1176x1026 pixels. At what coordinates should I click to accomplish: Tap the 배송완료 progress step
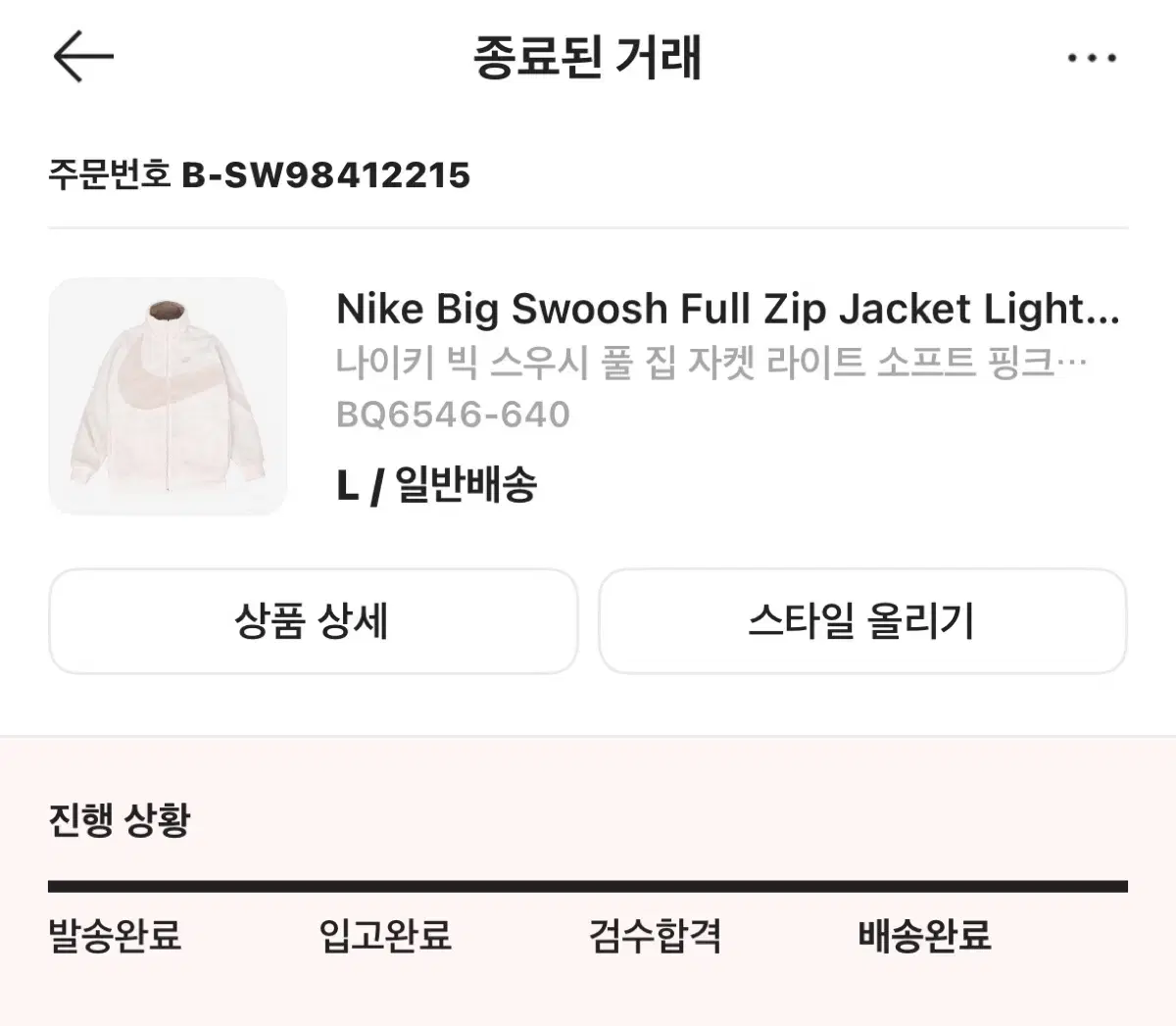pos(923,938)
